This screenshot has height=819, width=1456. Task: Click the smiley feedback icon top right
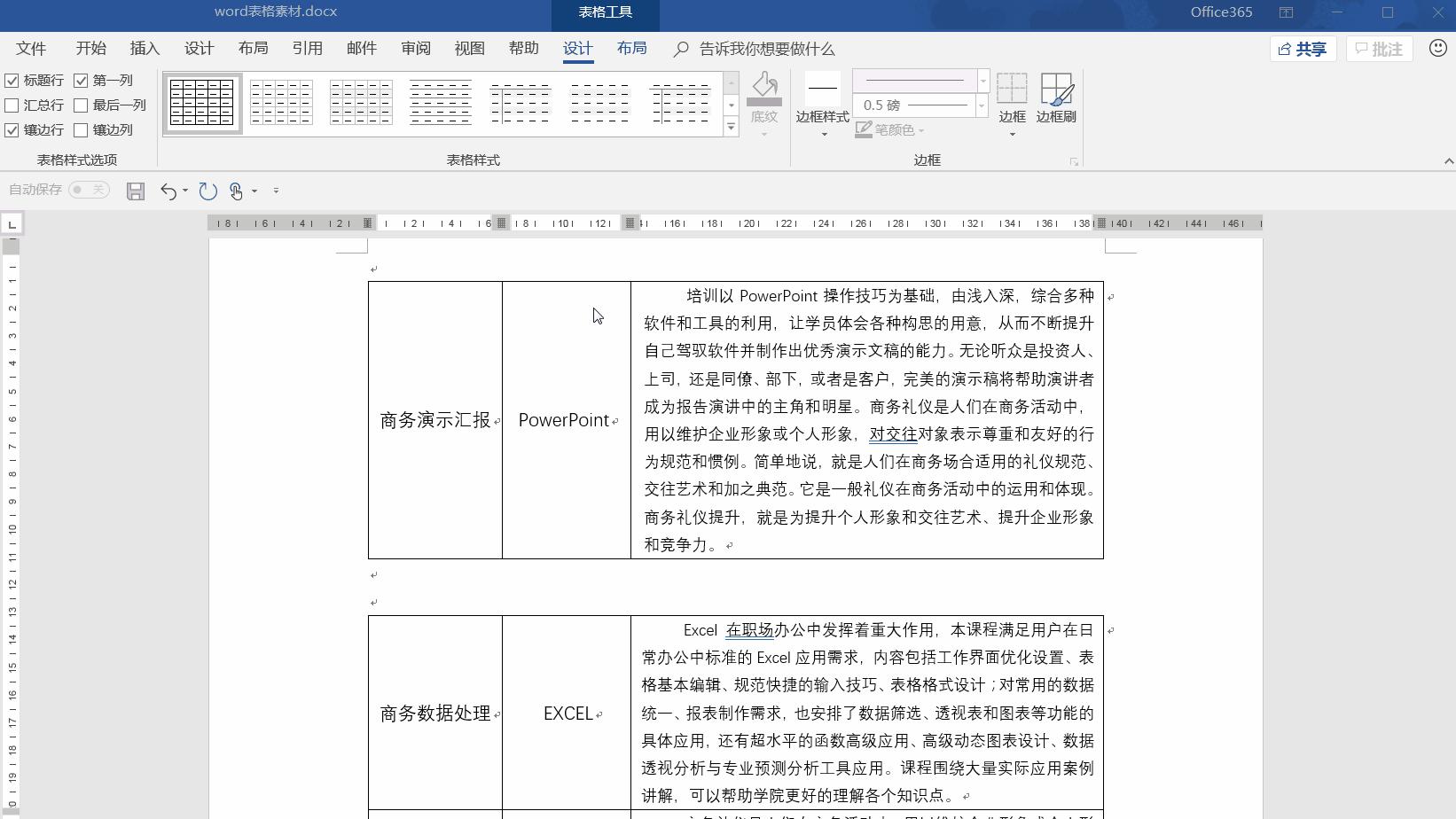[x=1436, y=49]
